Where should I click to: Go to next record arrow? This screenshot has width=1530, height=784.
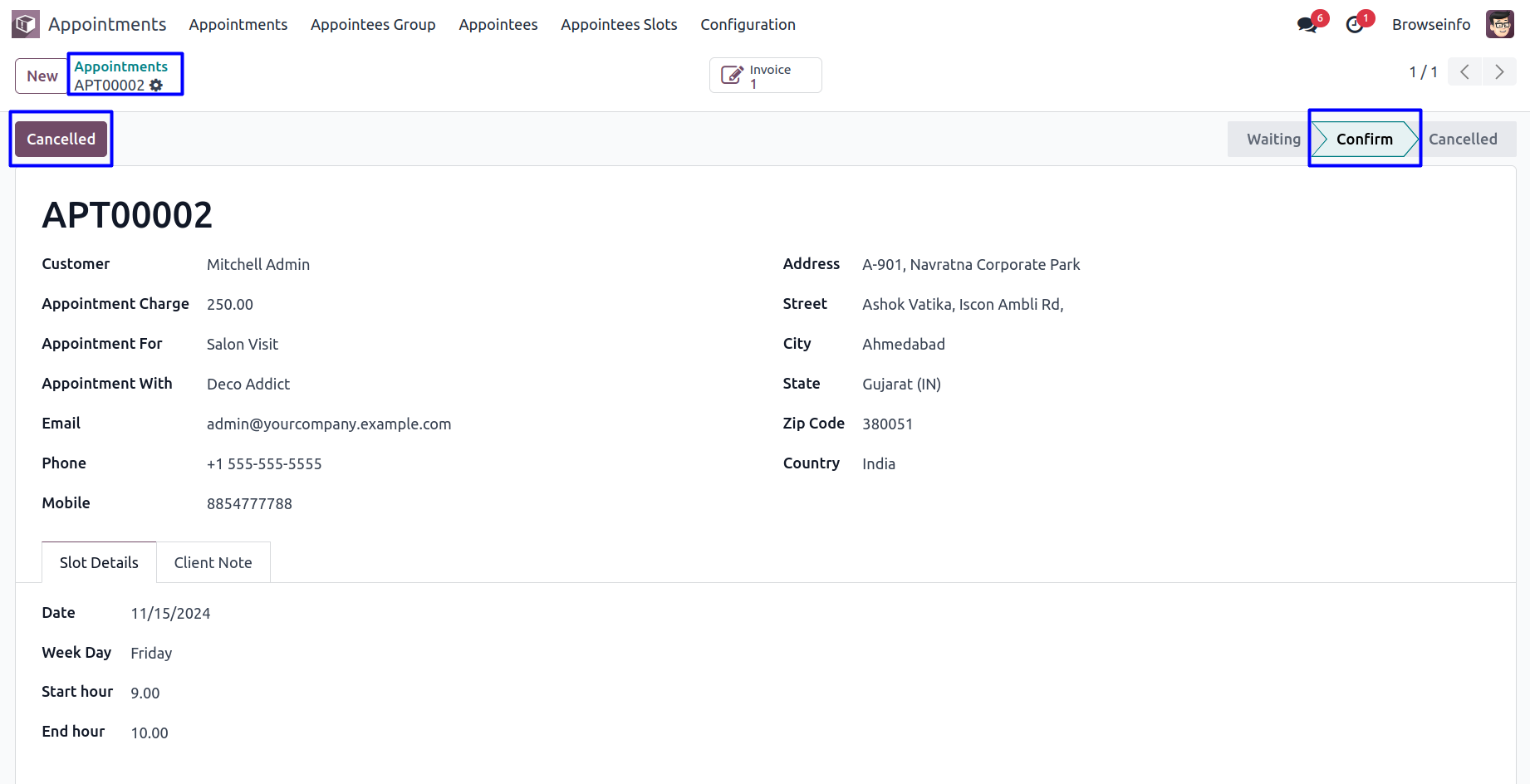coord(1499,71)
